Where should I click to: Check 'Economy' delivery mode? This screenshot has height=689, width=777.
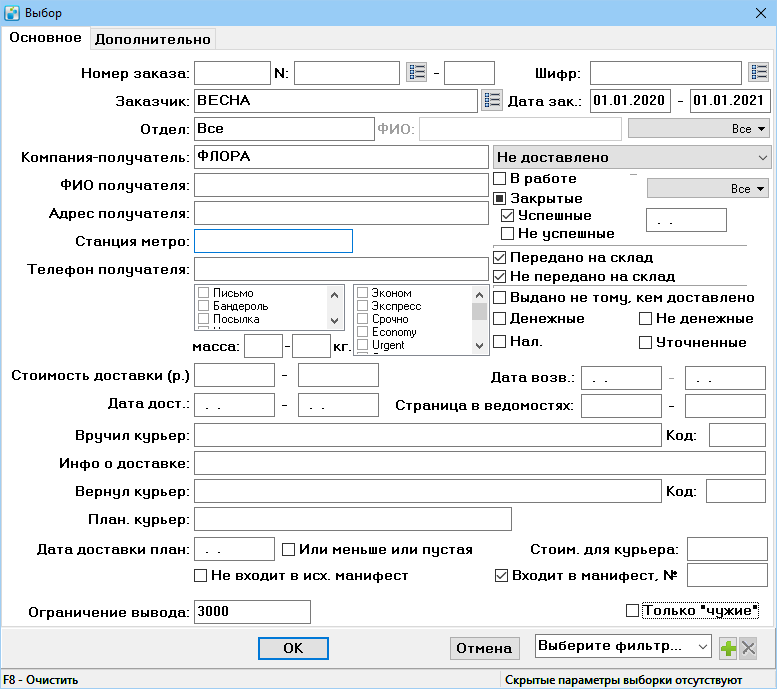362,331
